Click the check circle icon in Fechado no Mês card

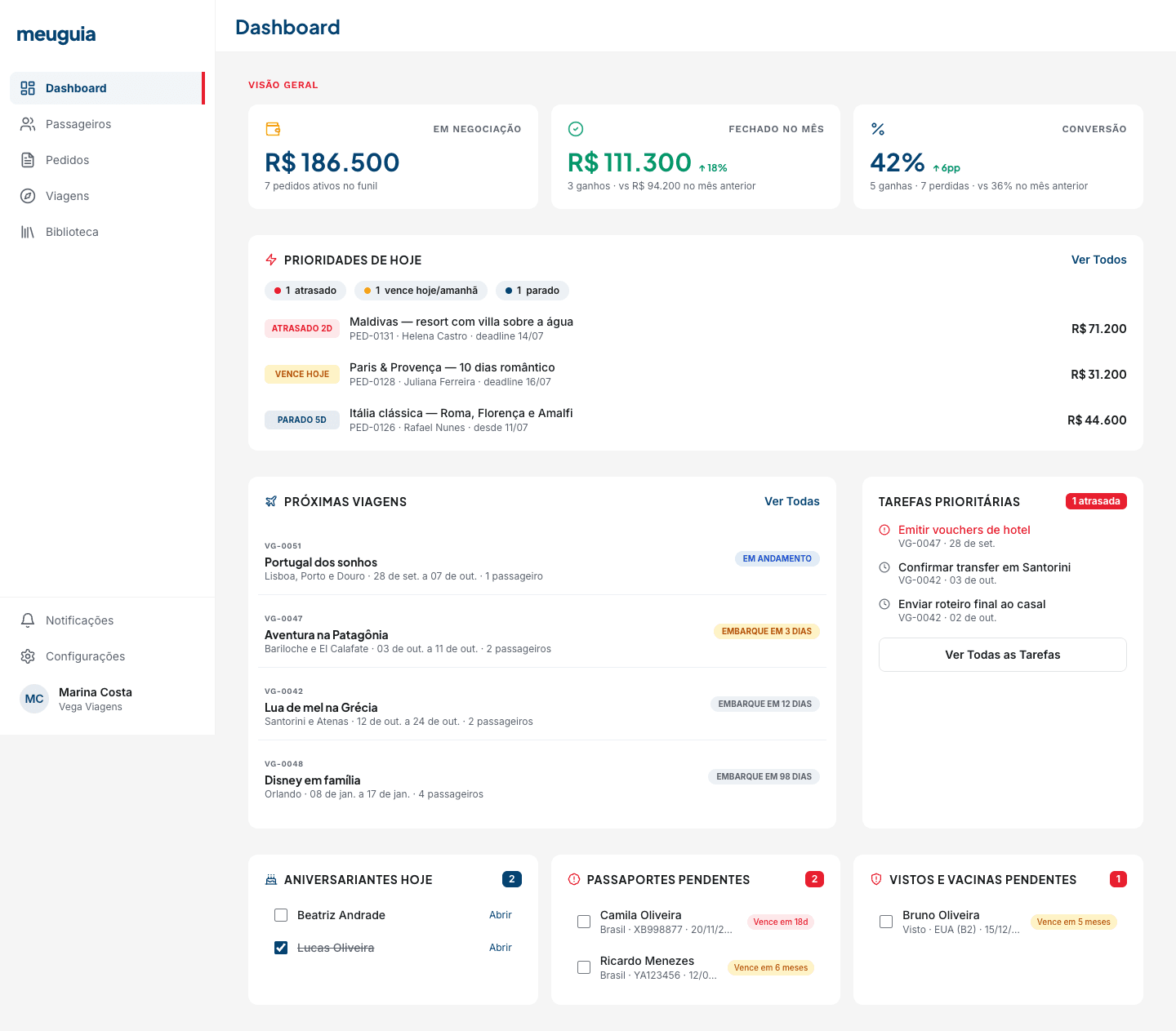tap(576, 129)
